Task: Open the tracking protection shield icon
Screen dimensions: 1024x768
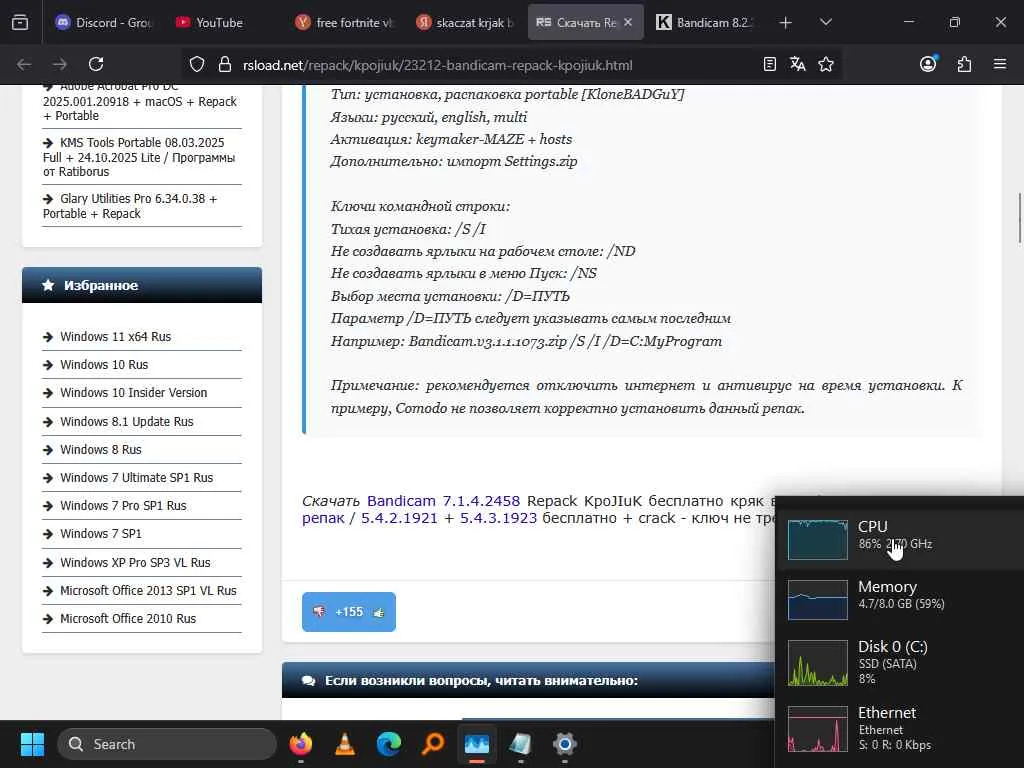Action: [x=197, y=65]
